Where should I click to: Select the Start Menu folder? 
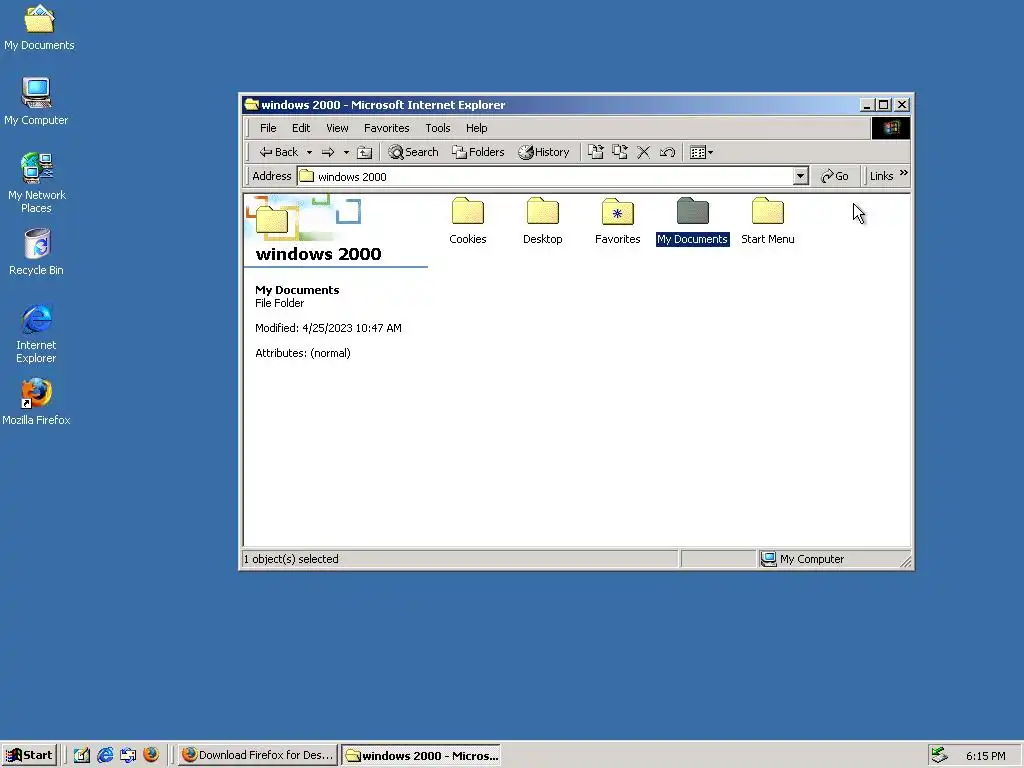(768, 221)
